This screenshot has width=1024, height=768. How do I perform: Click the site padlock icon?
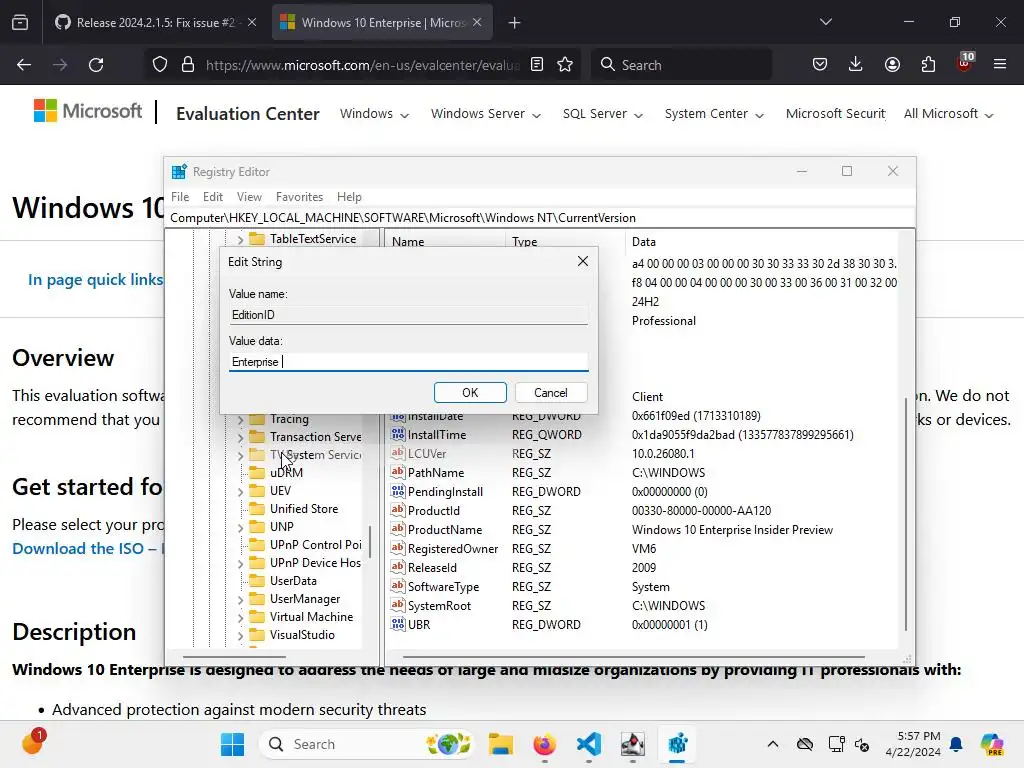click(x=188, y=65)
